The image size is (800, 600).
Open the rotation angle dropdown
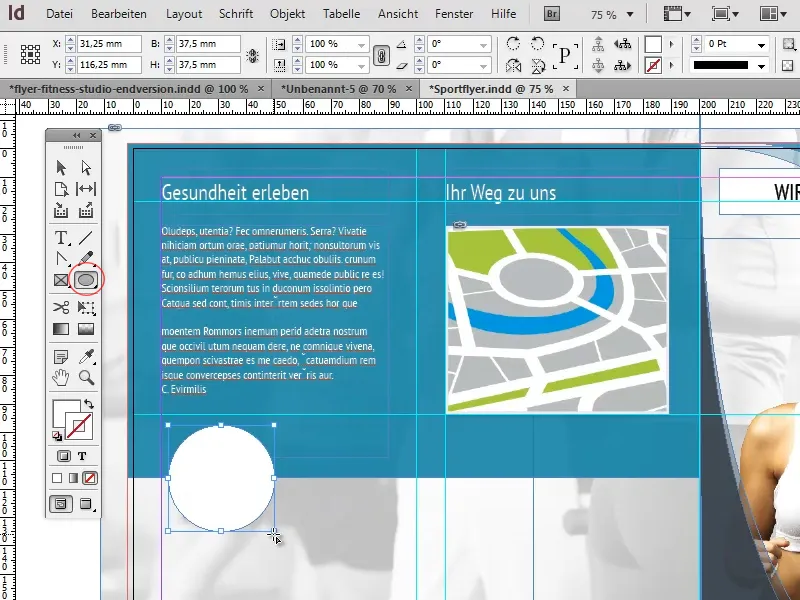click(x=483, y=45)
